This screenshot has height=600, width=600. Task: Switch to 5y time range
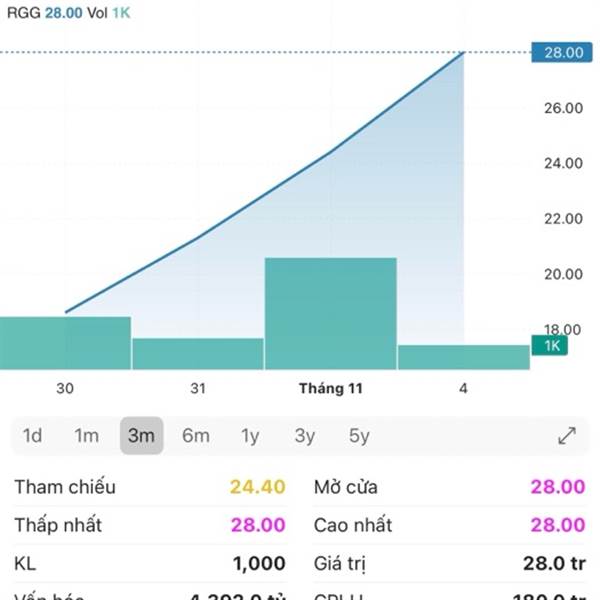pos(359,436)
